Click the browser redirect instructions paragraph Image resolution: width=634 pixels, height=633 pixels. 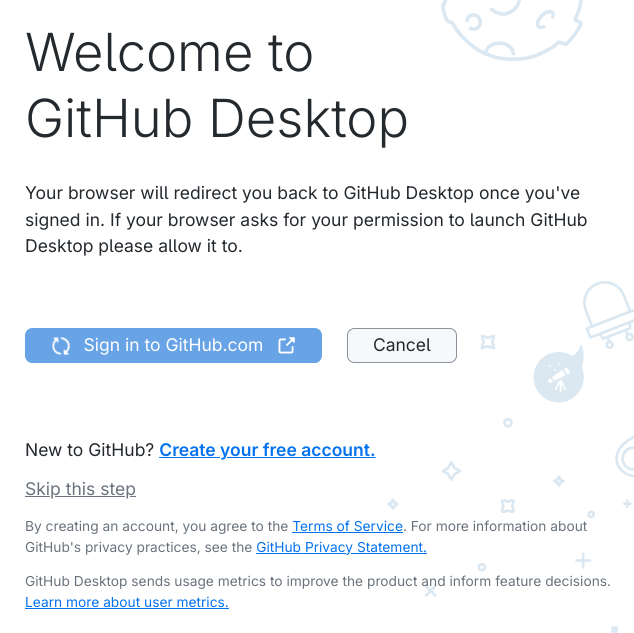tap(306, 219)
